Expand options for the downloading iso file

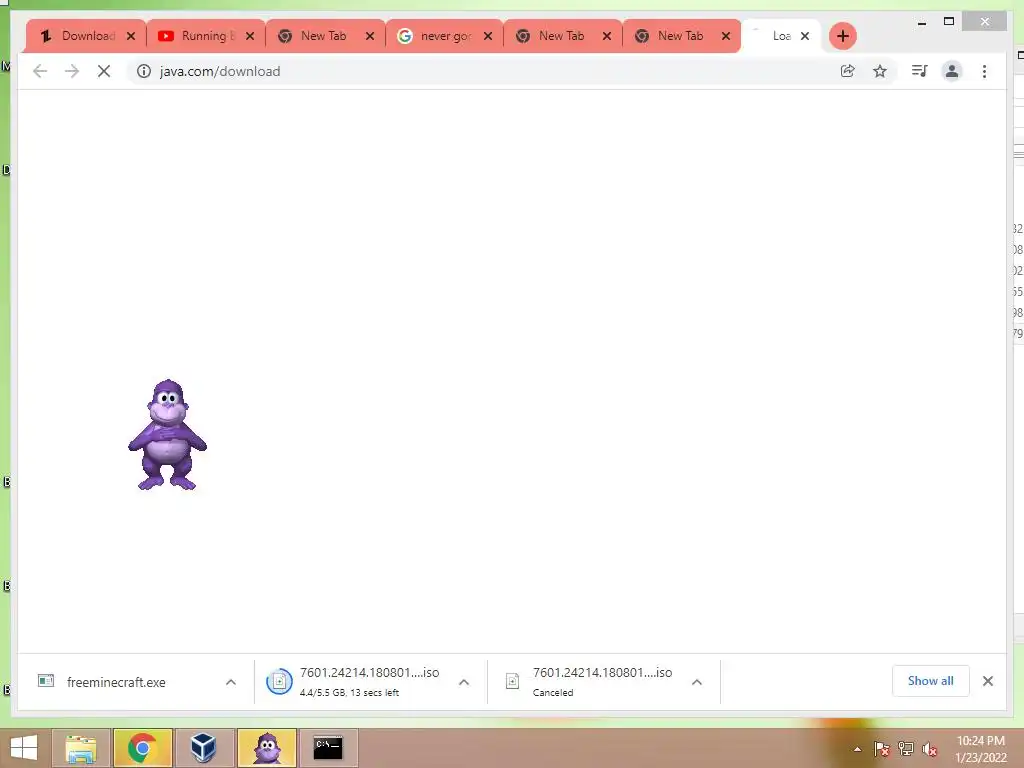coord(464,682)
